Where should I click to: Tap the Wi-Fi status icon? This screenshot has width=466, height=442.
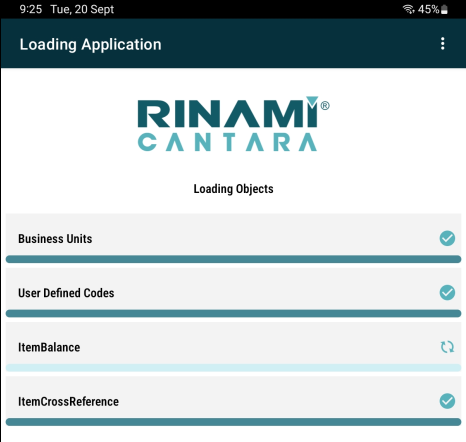tap(409, 9)
